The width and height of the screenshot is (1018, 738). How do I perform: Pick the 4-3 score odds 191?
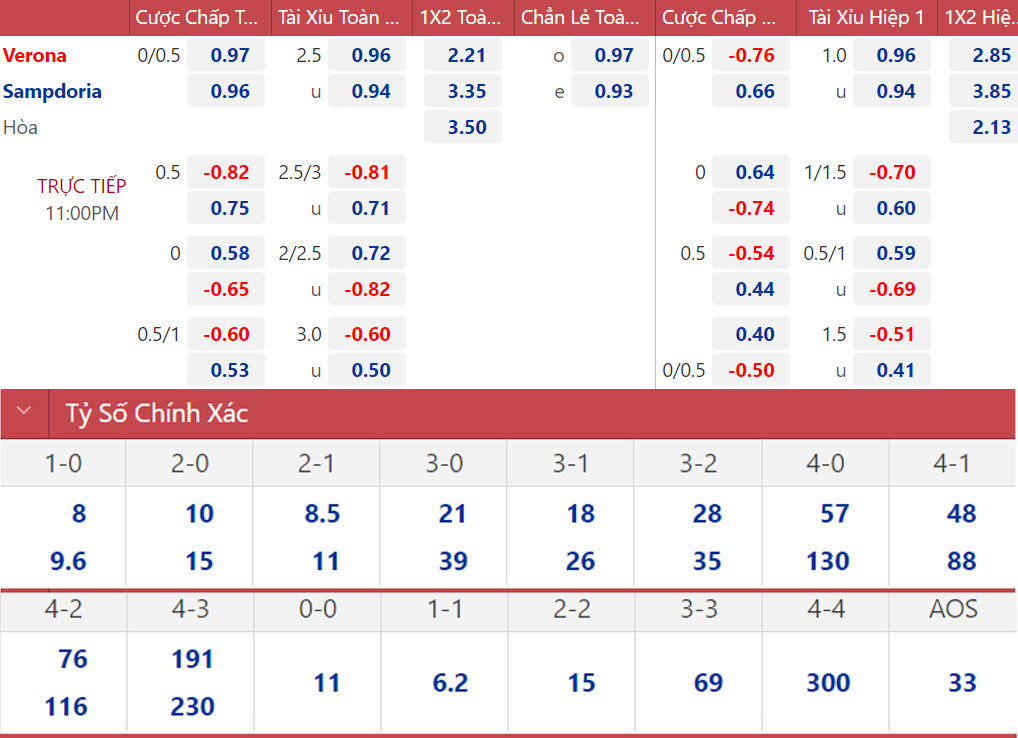pos(190,659)
